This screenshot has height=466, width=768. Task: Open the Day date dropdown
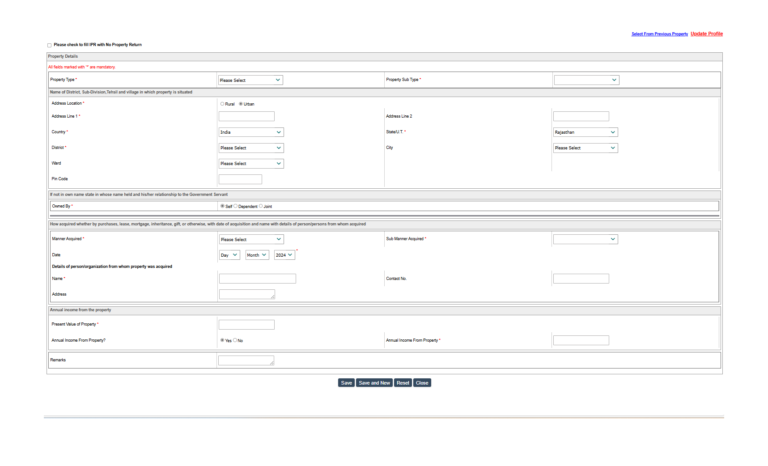[229, 255]
